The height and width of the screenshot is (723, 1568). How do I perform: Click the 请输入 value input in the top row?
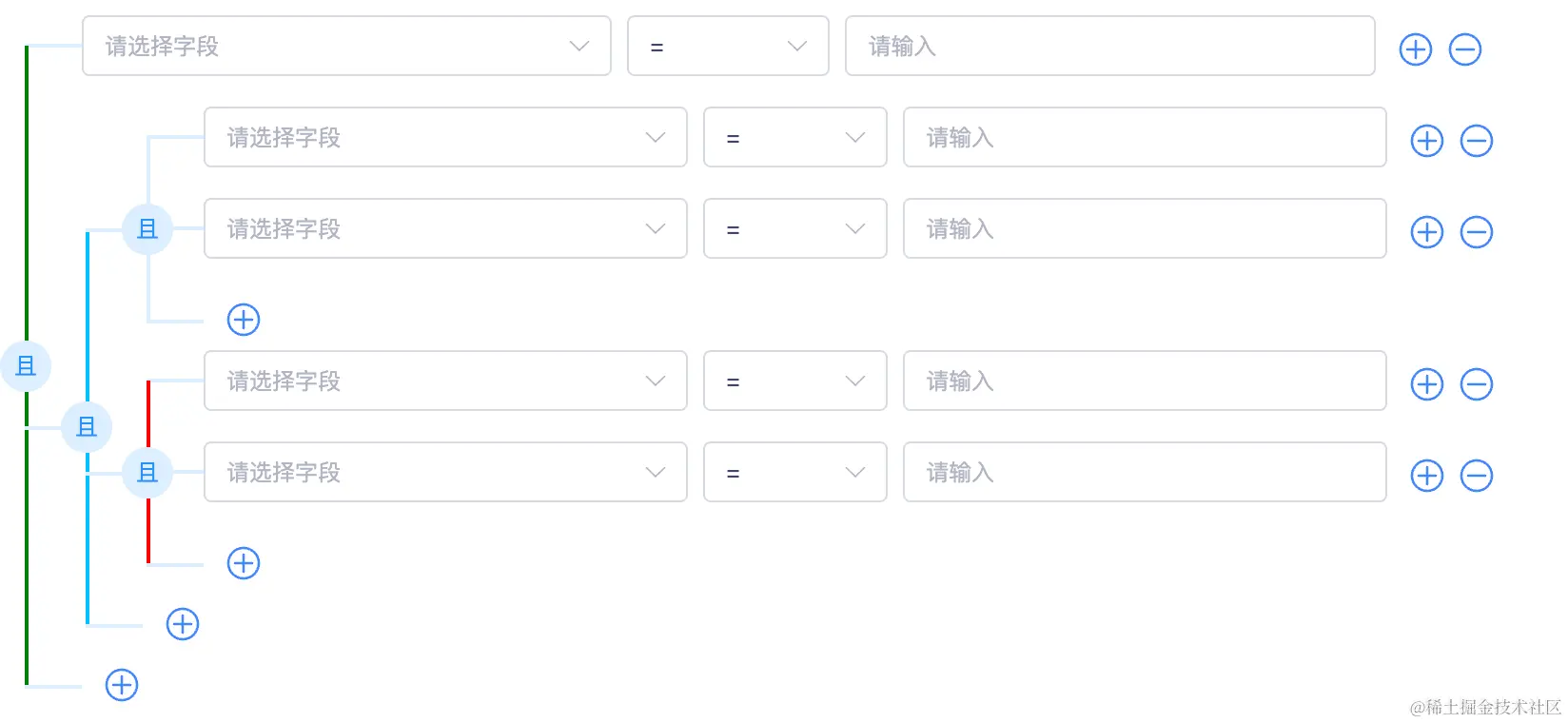(1110, 46)
